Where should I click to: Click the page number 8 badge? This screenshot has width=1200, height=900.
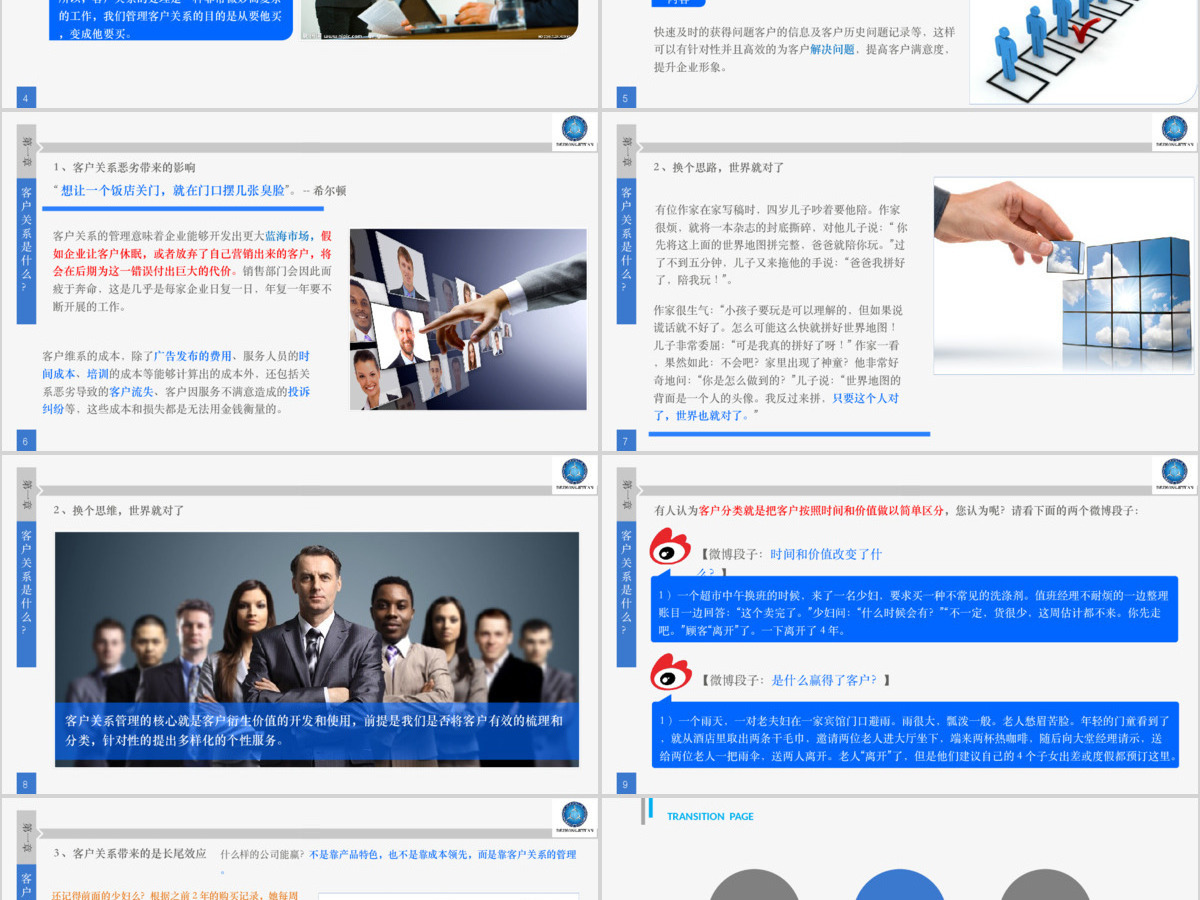26,784
